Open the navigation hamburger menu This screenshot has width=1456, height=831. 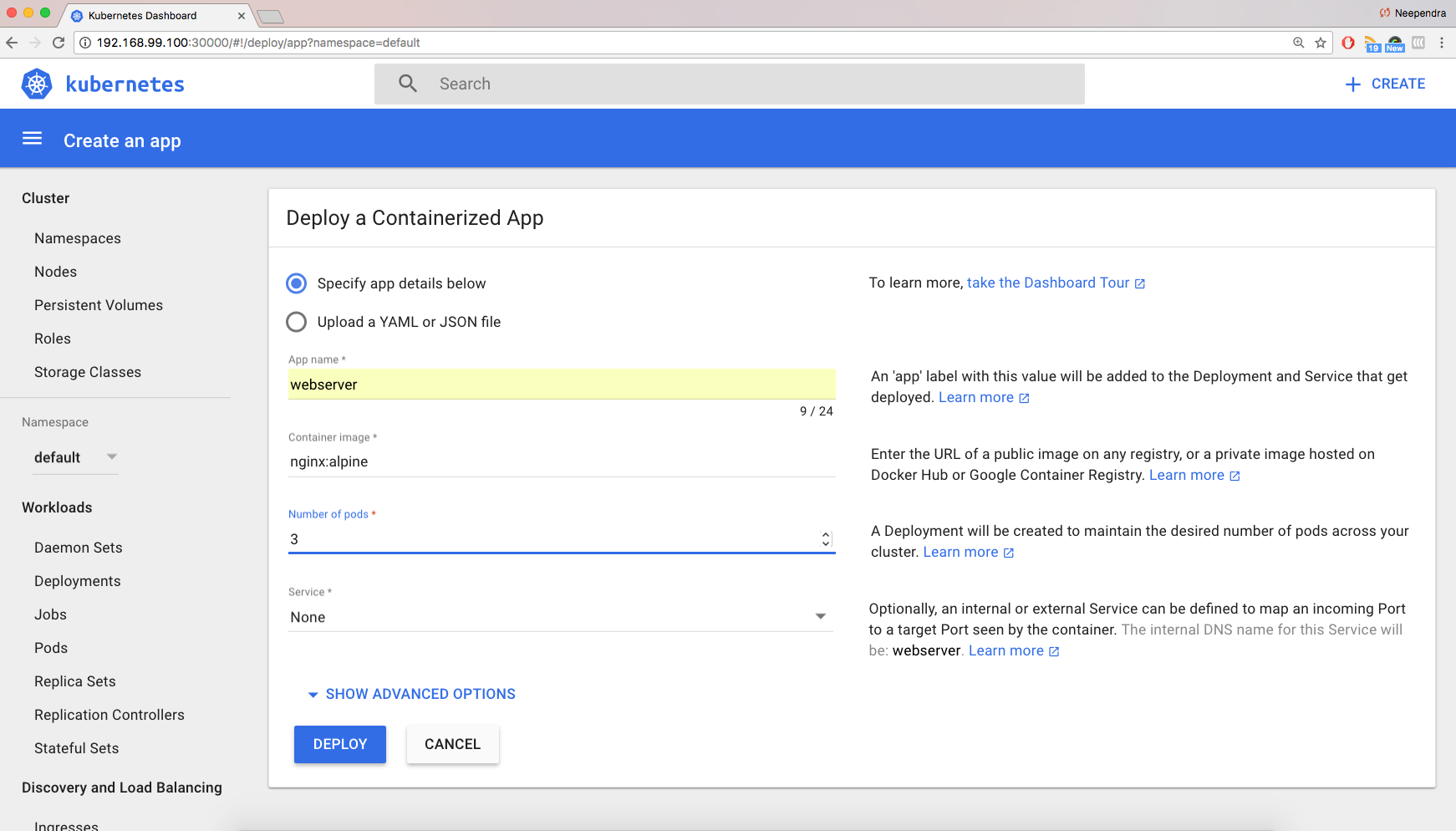tap(32, 139)
